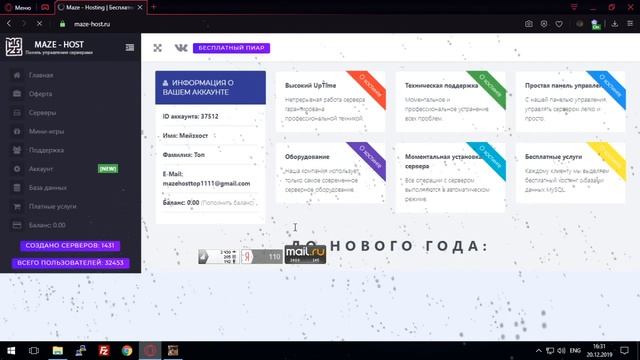
Task: Click the Maze-Host logo
Action: tap(14, 47)
